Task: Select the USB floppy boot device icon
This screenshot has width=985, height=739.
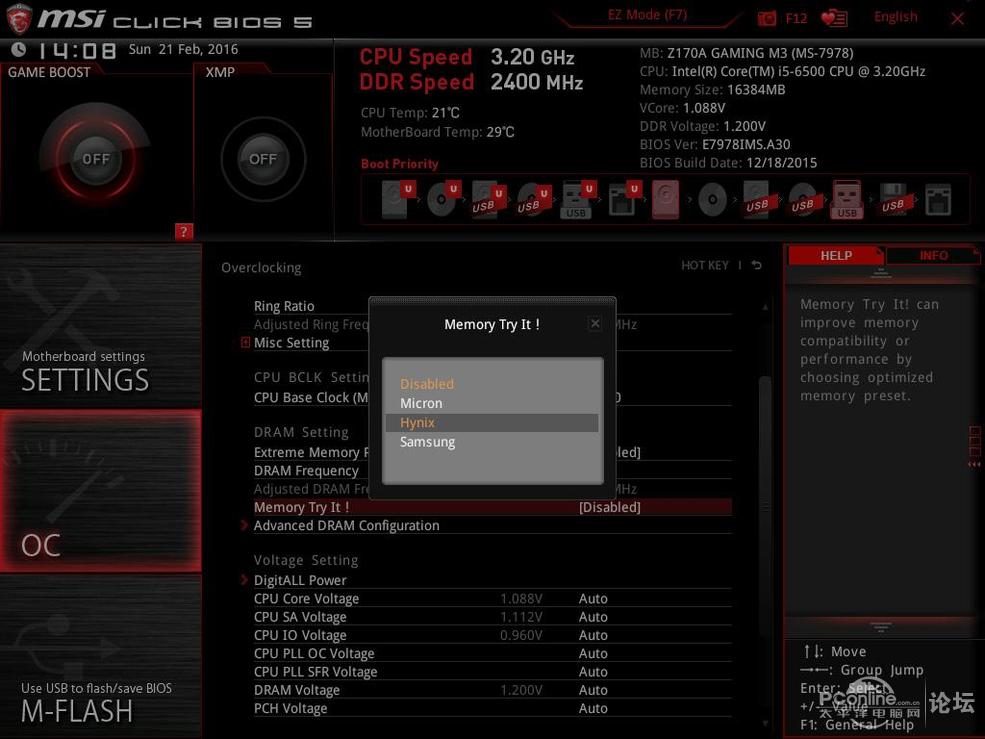Action: (895, 199)
